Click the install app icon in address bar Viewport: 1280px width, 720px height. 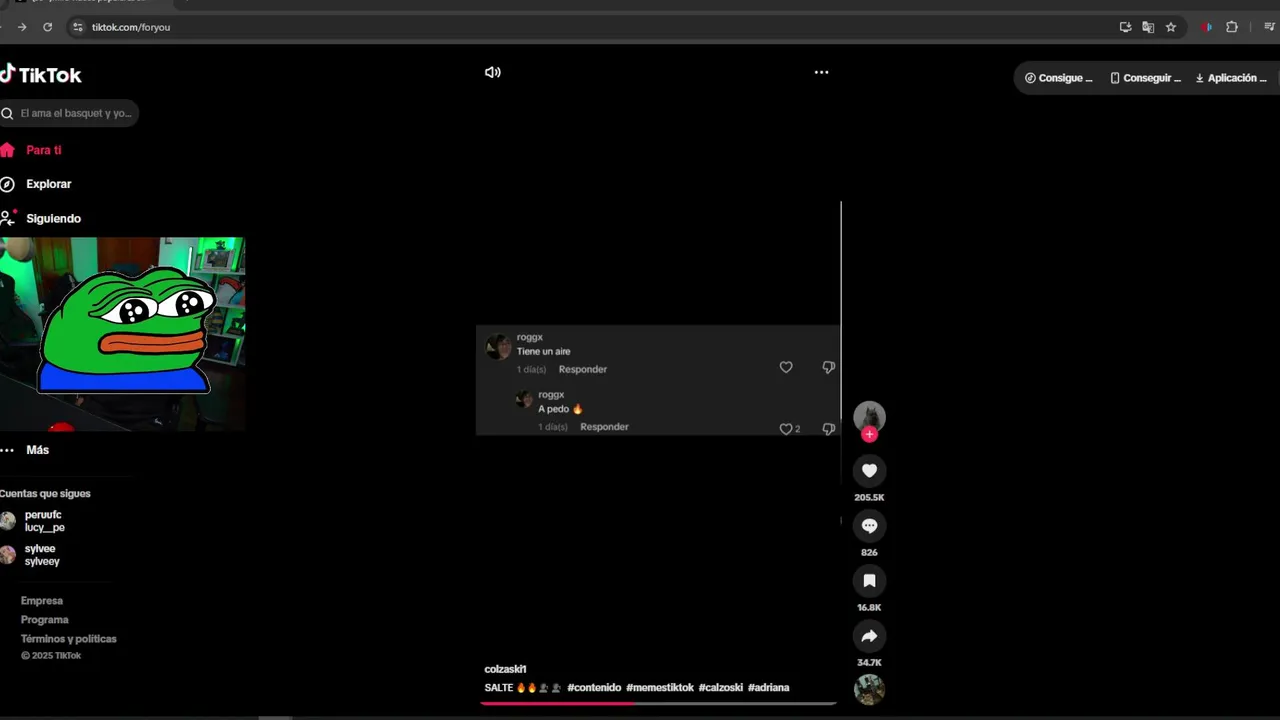point(1125,27)
